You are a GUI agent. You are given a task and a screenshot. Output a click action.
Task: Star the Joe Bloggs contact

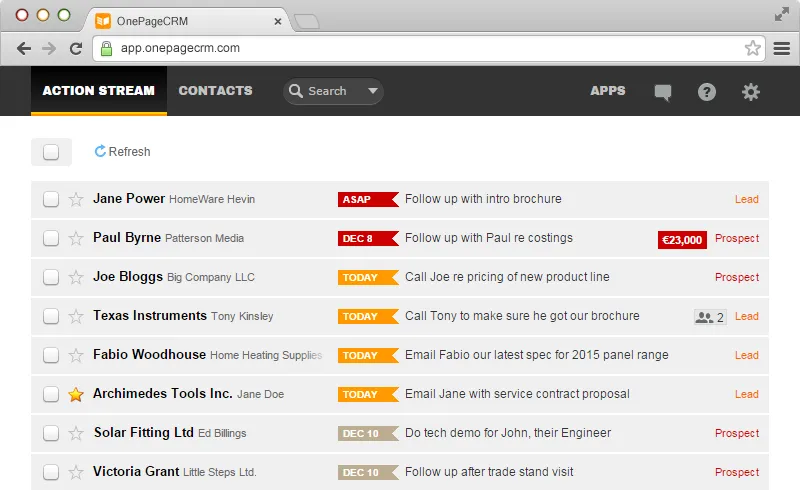point(76,277)
